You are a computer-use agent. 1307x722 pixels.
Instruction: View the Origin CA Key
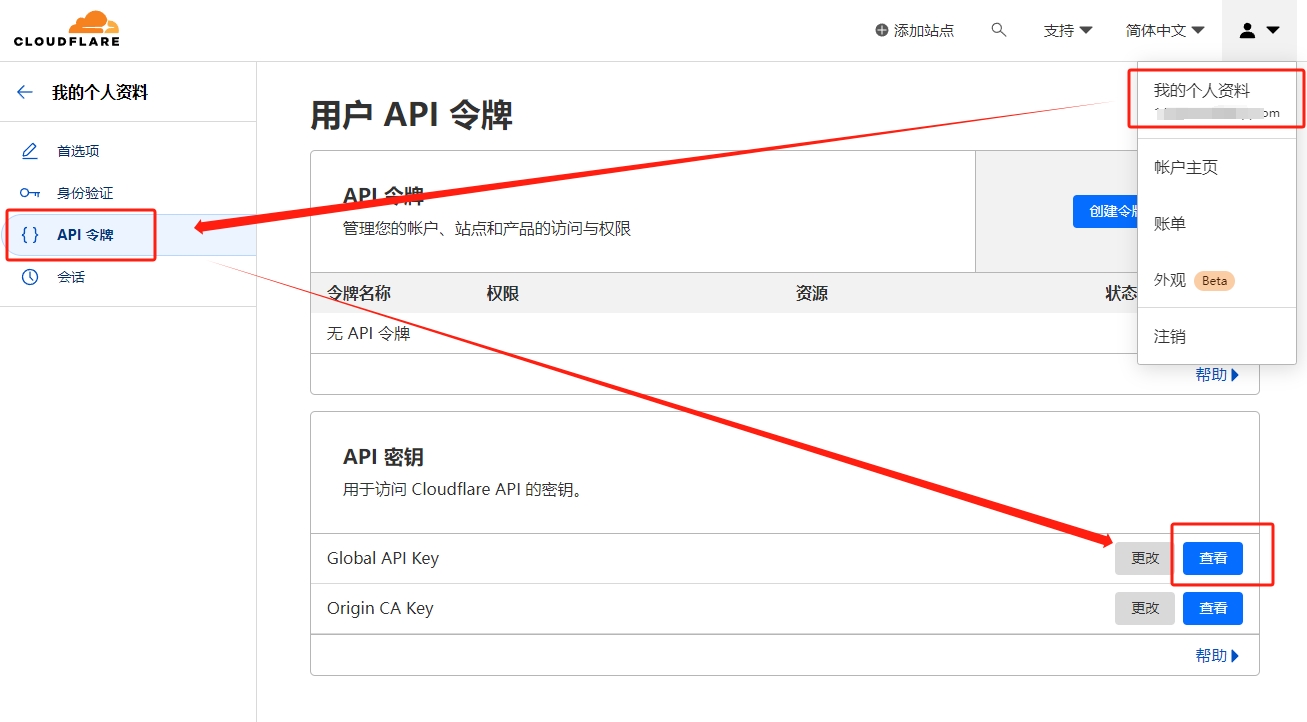click(1213, 608)
